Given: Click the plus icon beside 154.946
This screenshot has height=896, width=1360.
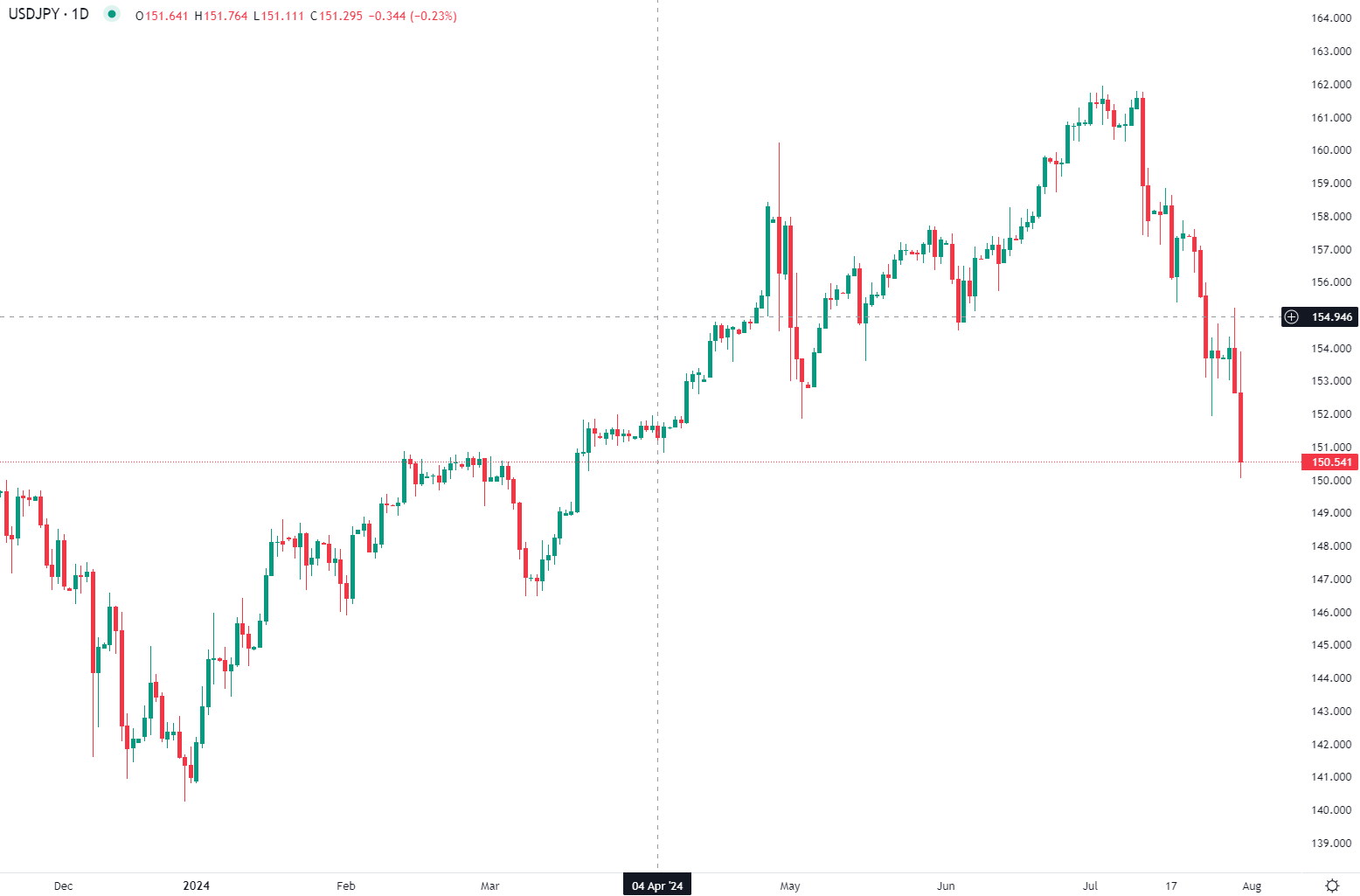Looking at the screenshot, I should pyautogui.click(x=1292, y=317).
